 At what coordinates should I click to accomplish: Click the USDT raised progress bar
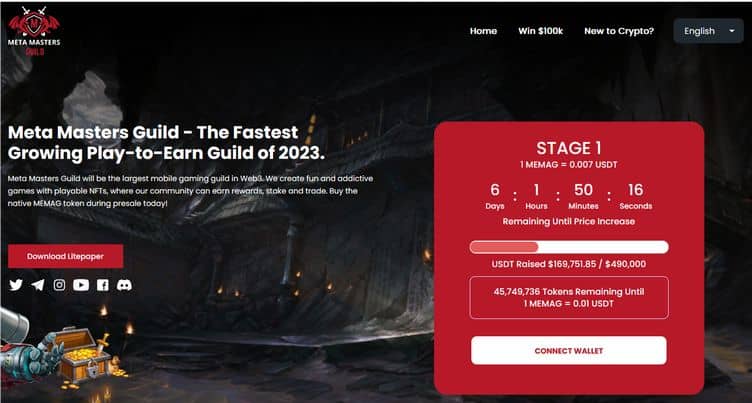(569, 247)
